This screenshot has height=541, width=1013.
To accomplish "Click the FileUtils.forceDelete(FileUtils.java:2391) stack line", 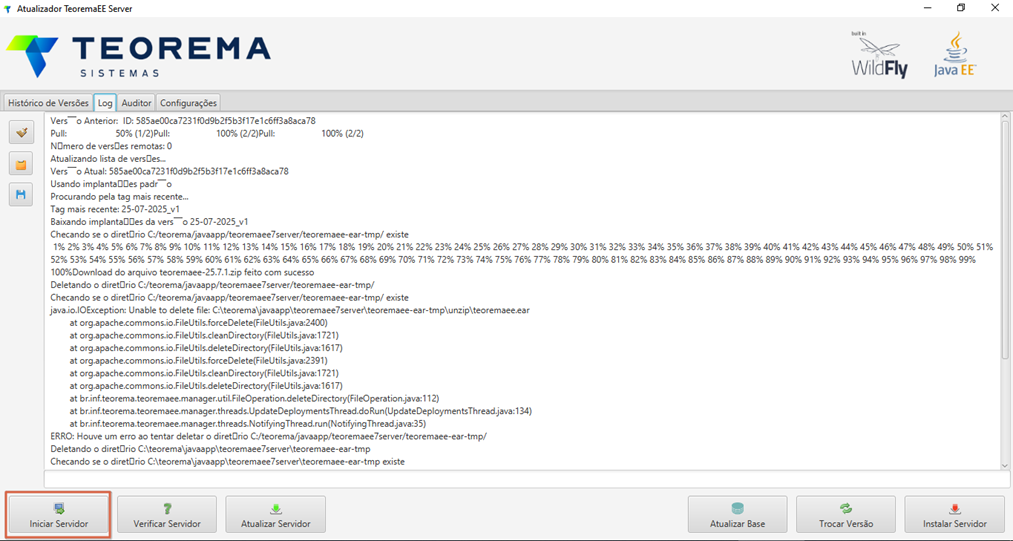I will point(198,361).
